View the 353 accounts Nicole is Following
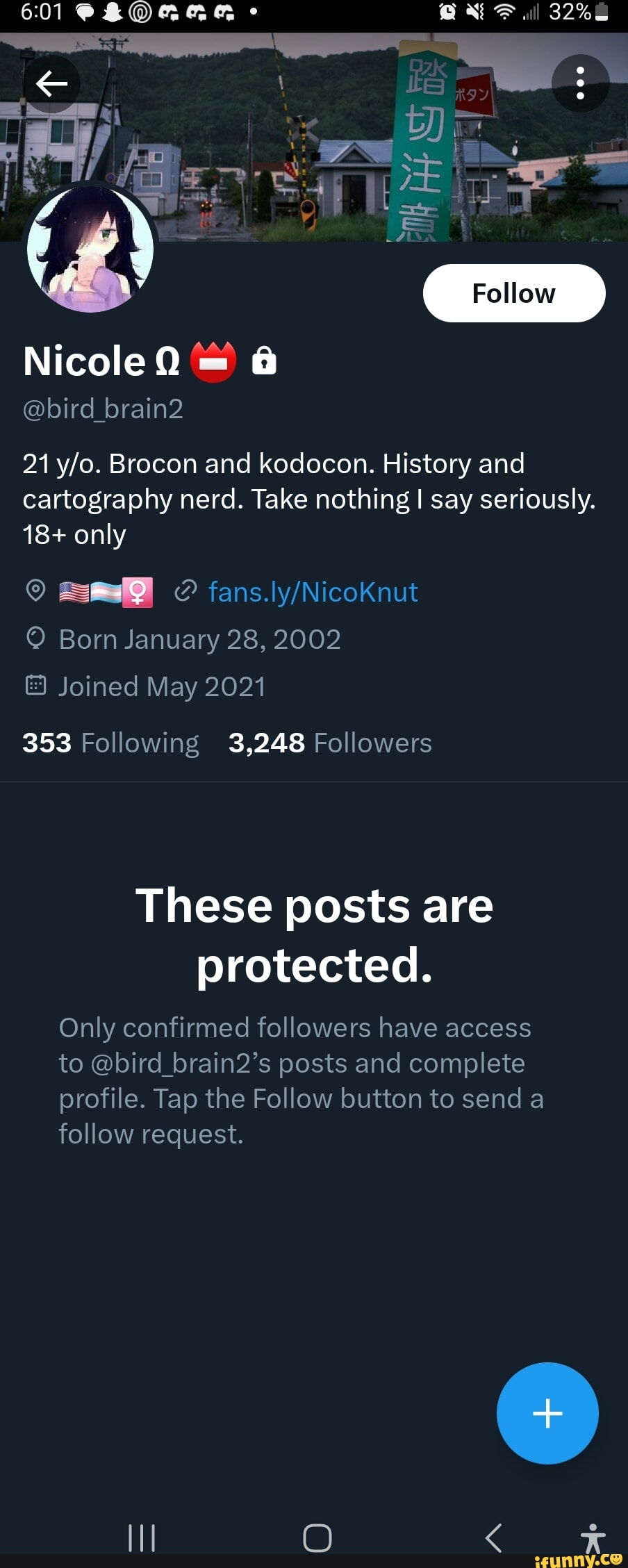 coord(111,742)
